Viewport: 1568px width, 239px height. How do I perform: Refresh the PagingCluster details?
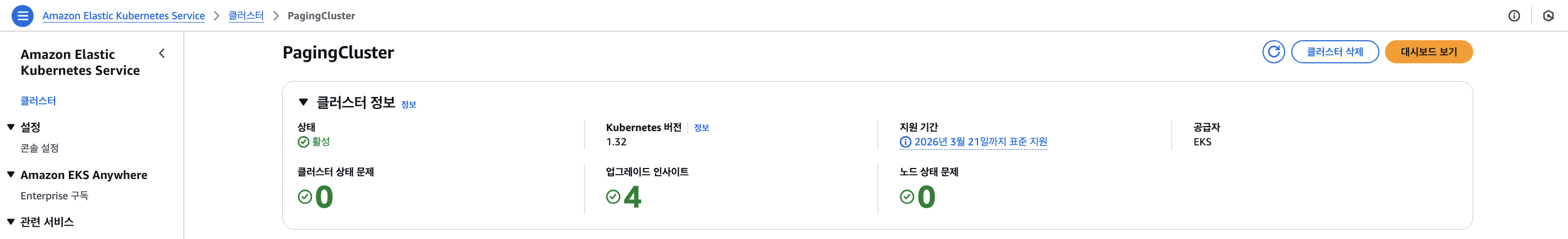1274,52
